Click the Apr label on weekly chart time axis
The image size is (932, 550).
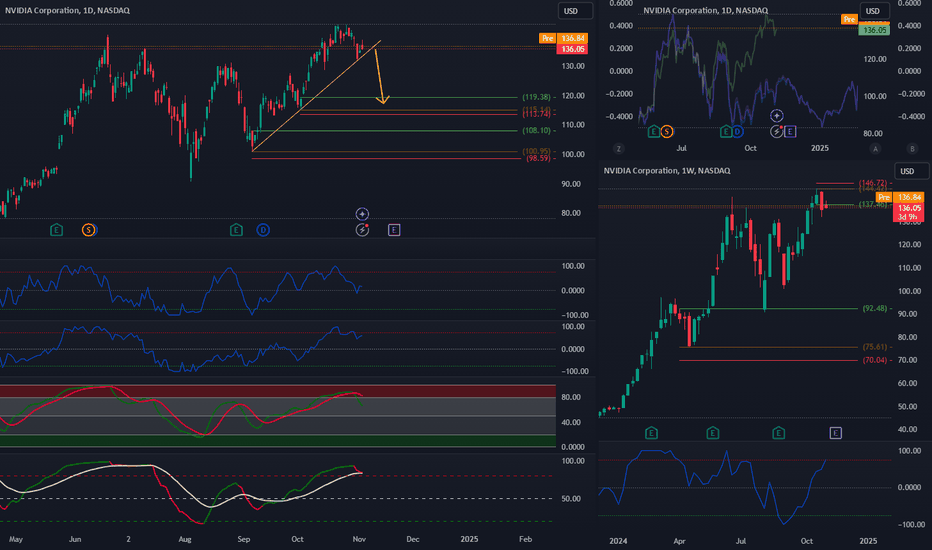[x=679, y=541]
